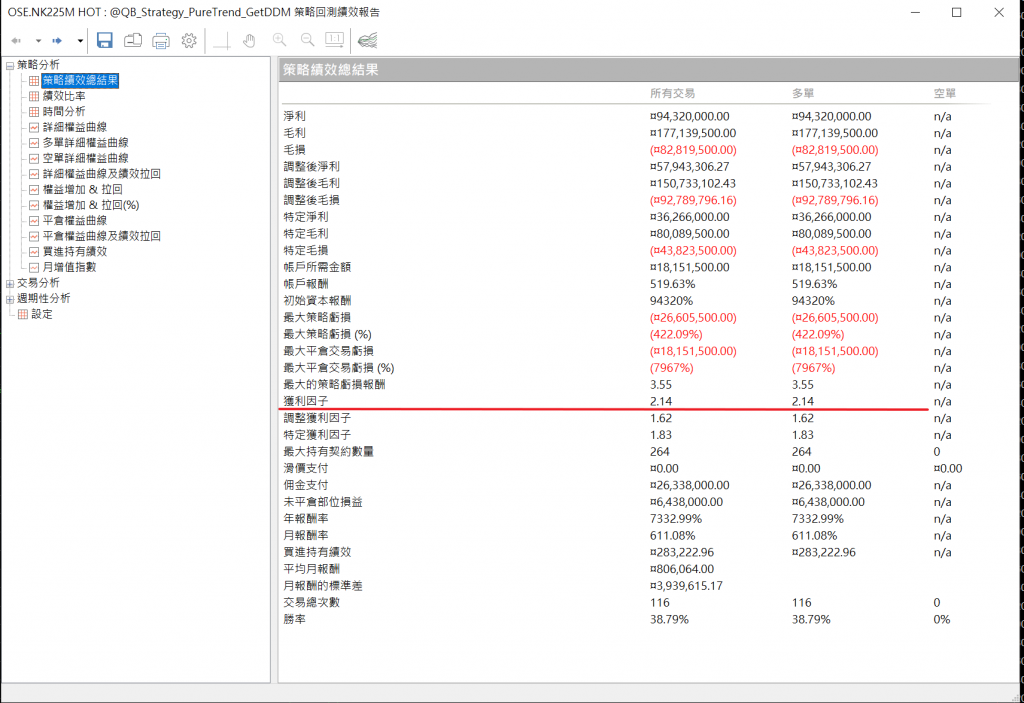Click the 3D equity chart toolbar icon
The height and width of the screenshot is (703, 1024).
point(367,41)
